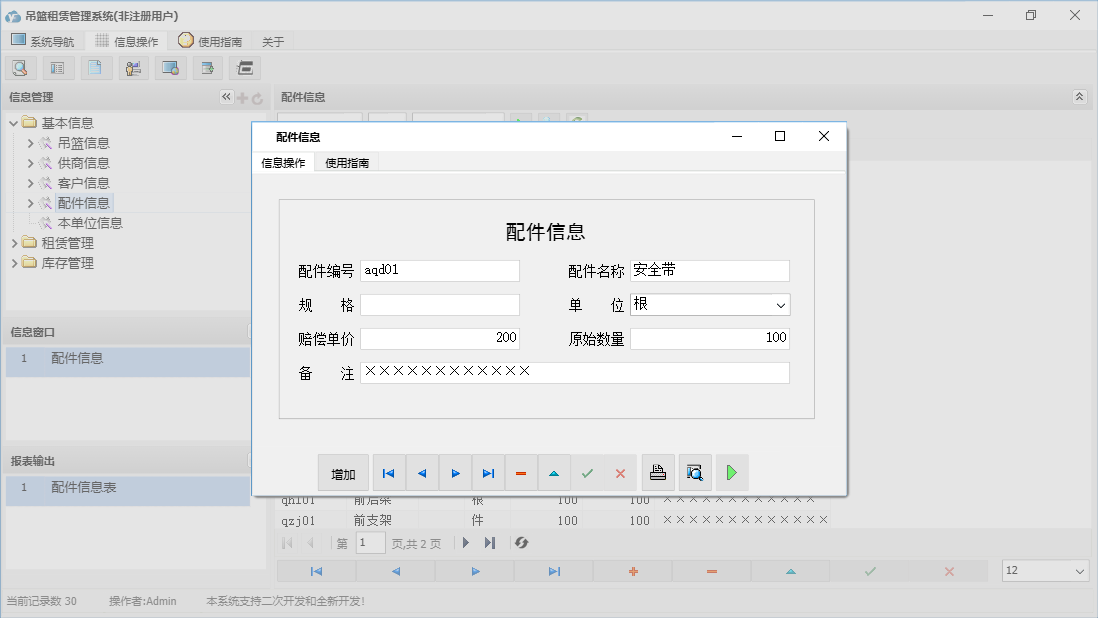Click the green run arrow in the dialog
Viewport: 1098px width, 618px height.
pyautogui.click(x=732, y=472)
